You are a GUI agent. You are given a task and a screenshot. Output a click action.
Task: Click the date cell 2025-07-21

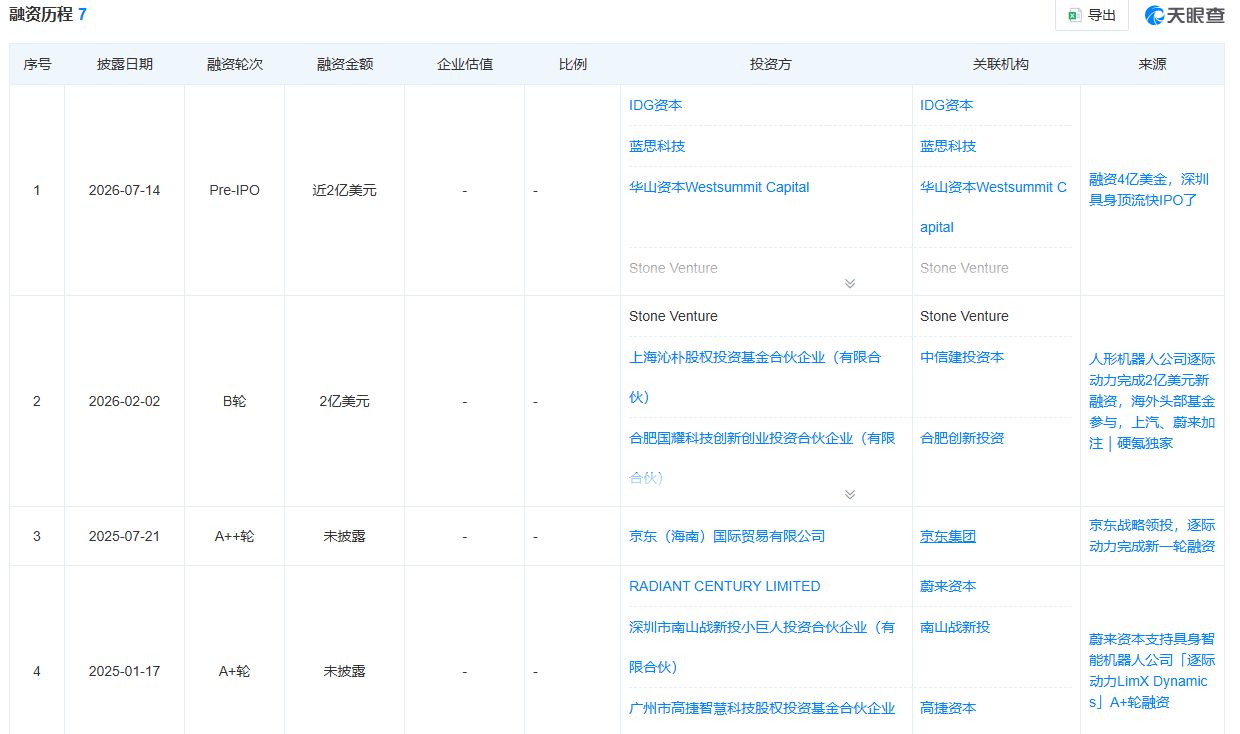pyautogui.click(x=124, y=536)
